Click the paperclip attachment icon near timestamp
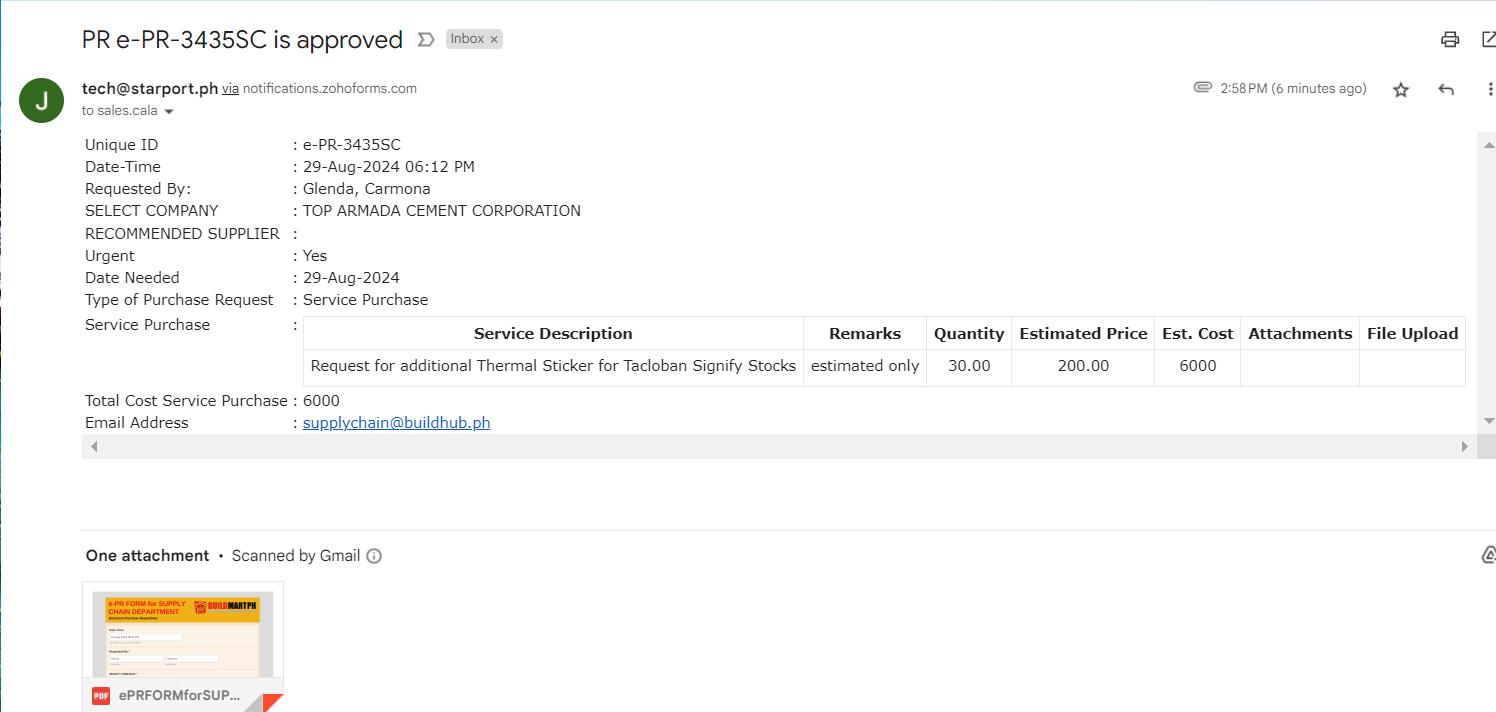The image size is (1496, 712). (1202, 88)
